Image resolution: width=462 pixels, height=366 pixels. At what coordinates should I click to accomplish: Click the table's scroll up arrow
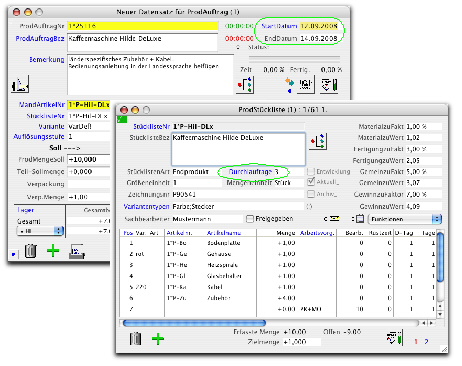tap(440, 305)
